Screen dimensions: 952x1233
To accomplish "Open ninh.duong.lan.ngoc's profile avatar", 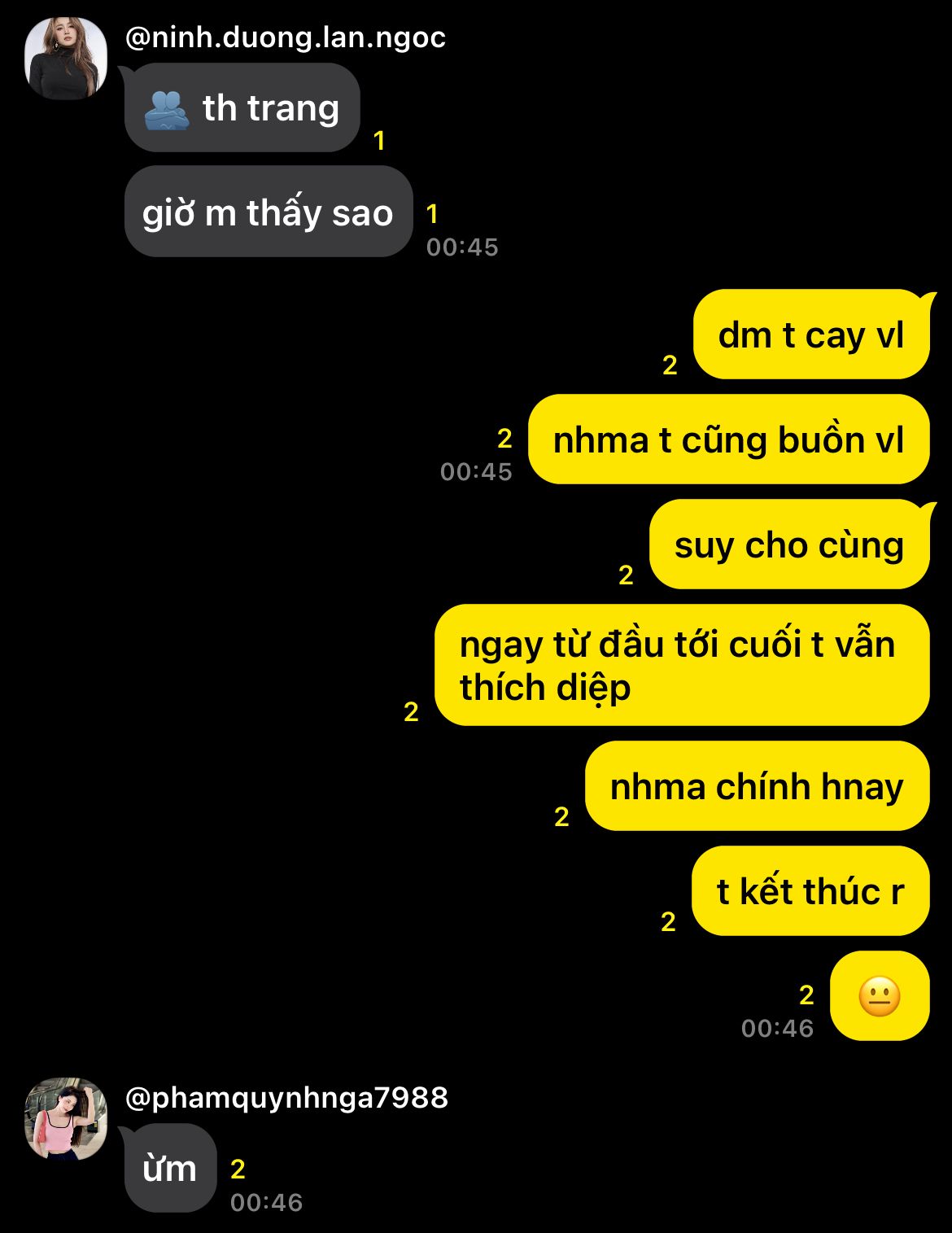I will pos(66,59).
